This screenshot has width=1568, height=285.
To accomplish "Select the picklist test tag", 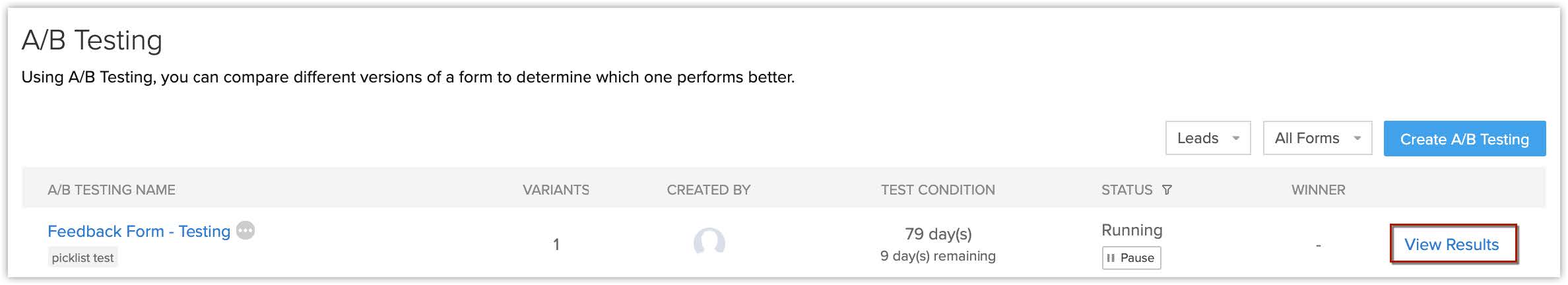I will coord(82,258).
